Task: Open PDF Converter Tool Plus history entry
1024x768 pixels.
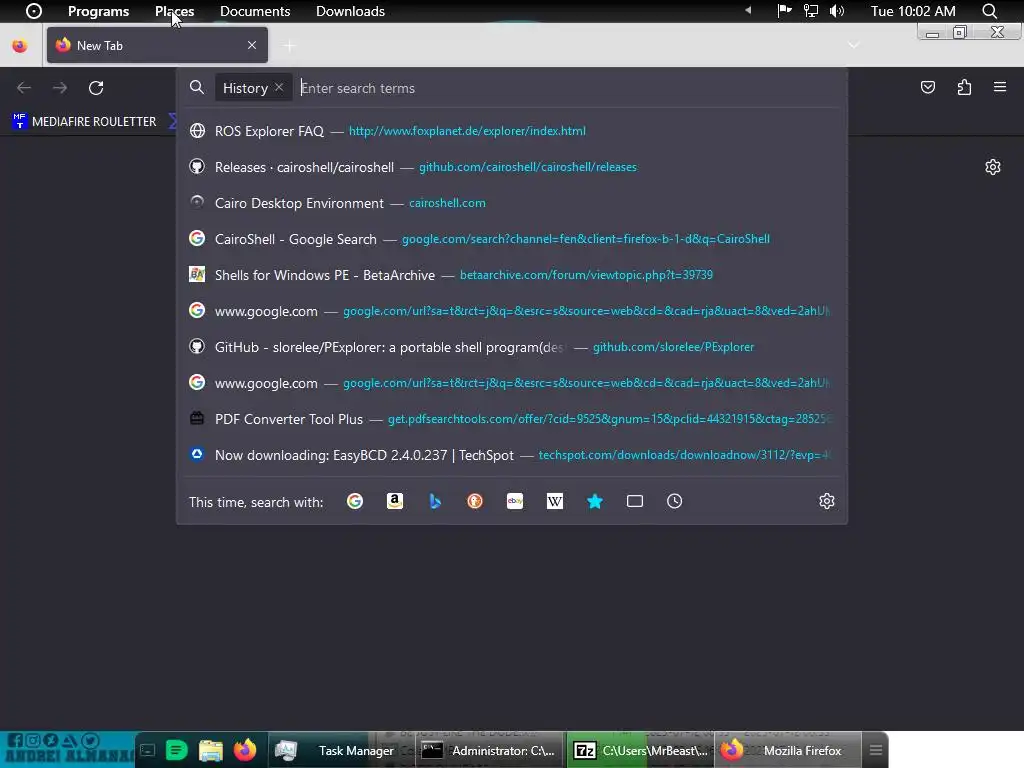Action: pyautogui.click(x=512, y=419)
